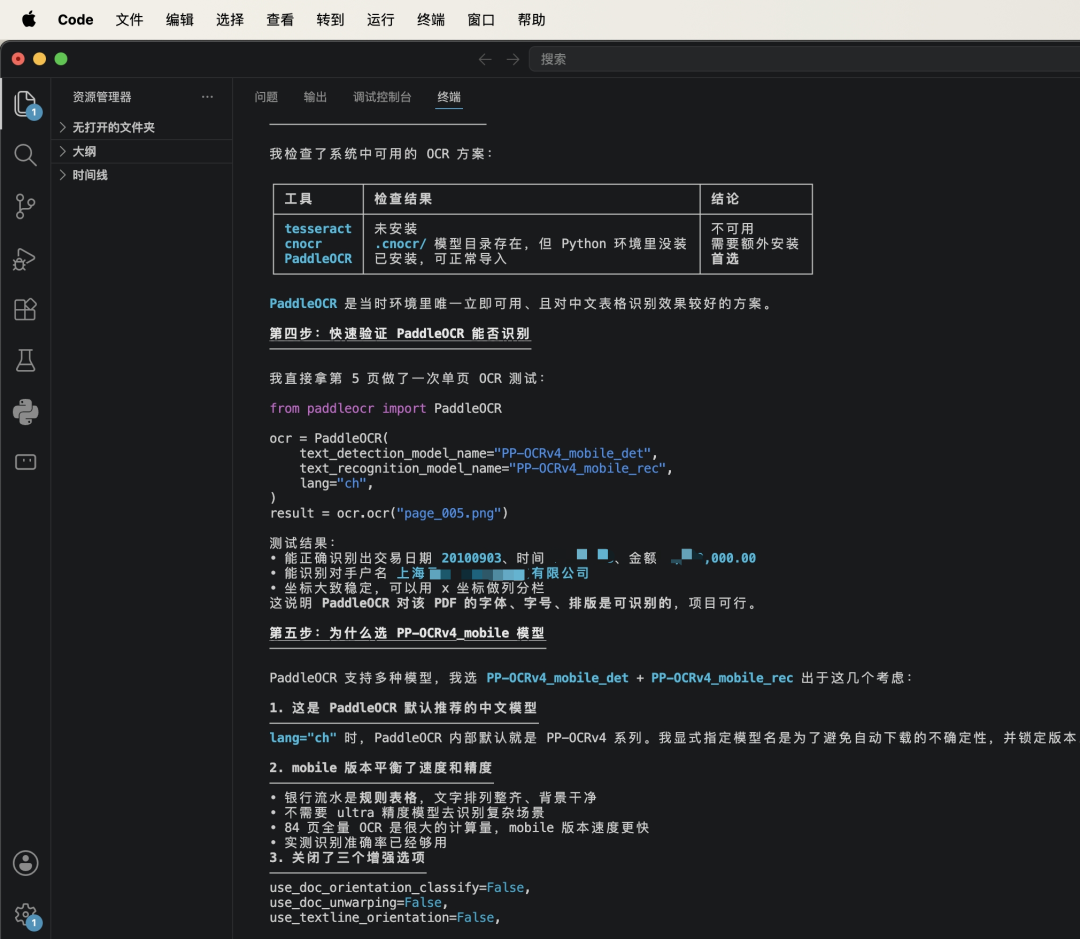The width and height of the screenshot is (1080, 939).
Task: Click the 搜索 command center field
Action: point(804,59)
